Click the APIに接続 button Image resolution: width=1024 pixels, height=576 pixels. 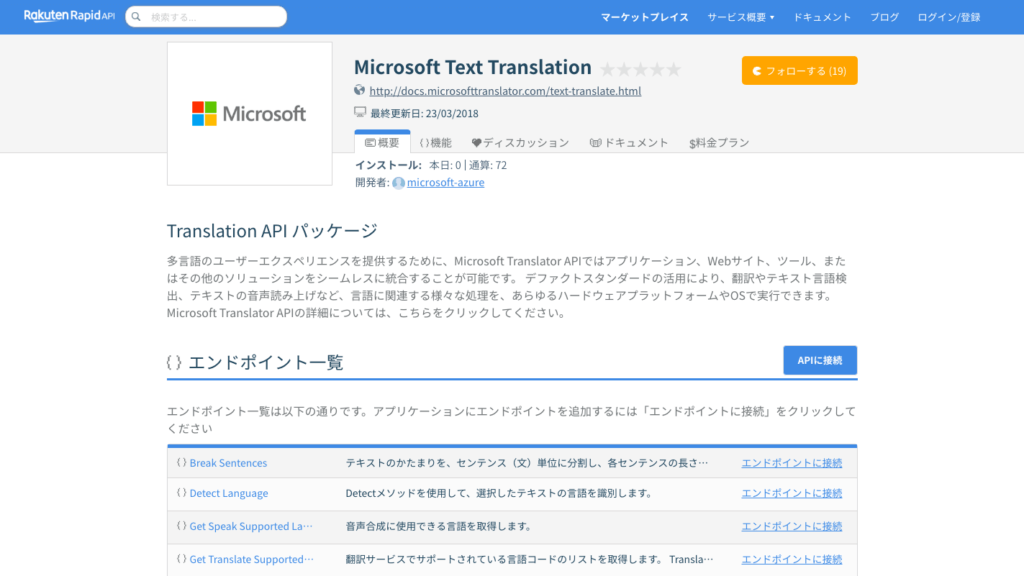820,360
